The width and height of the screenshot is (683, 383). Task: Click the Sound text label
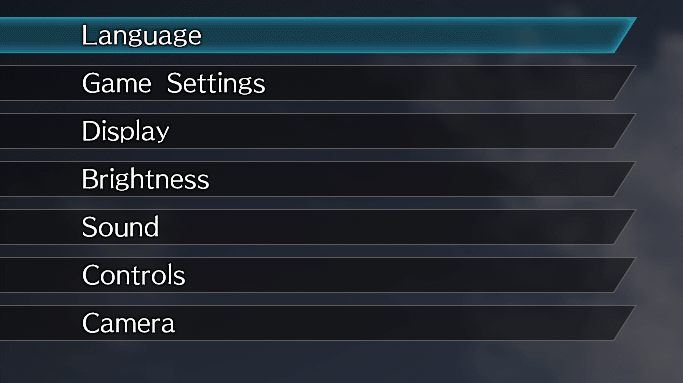click(x=120, y=227)
